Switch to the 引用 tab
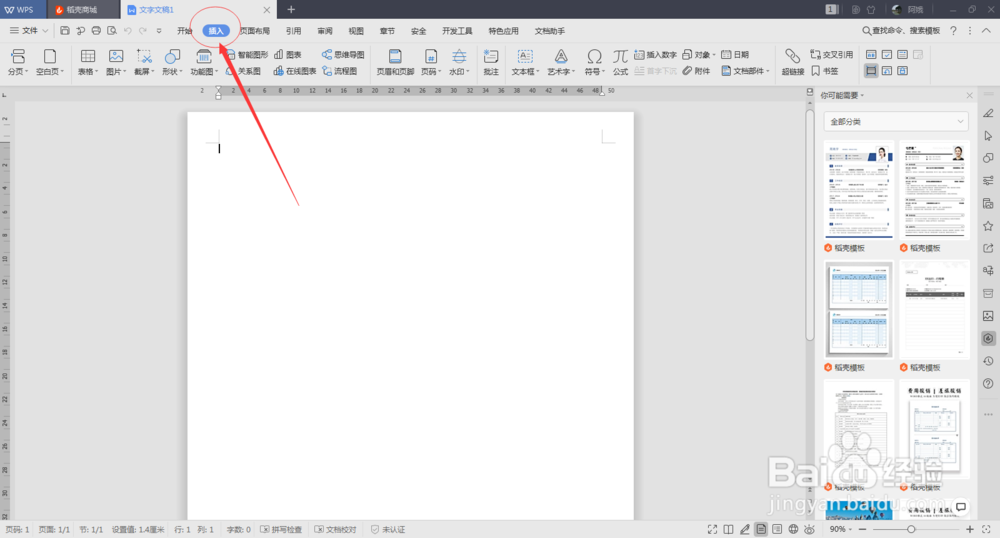Screen dimensions: 1000x538 293,31
